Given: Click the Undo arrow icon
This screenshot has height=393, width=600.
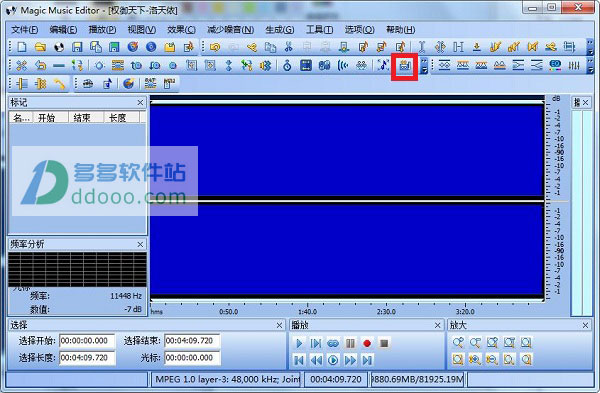Looking at the screenshot, I should pos(215,47).
